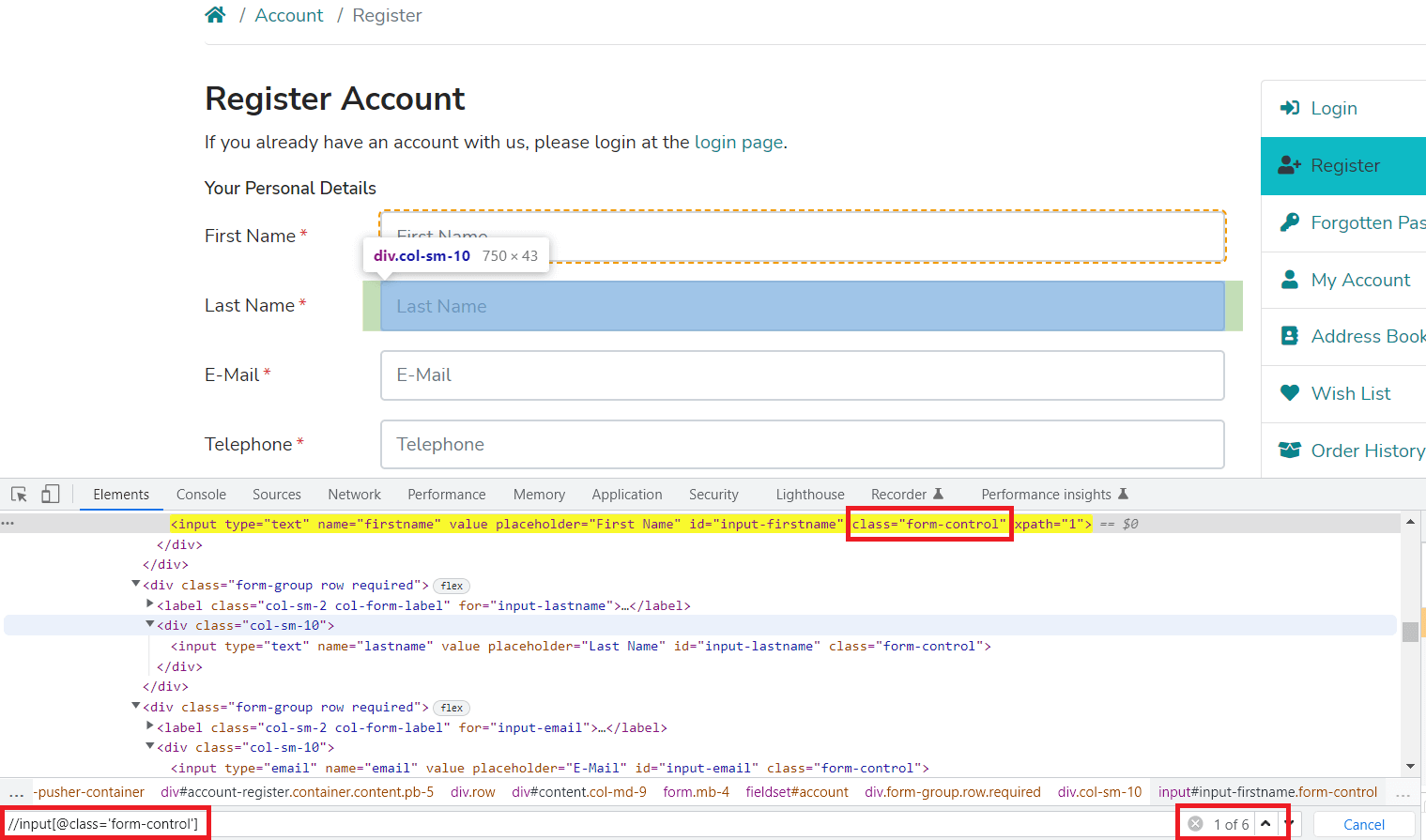
Task: Click the home breadcrumb icon
Action: pyautogui.click(x=215, y=15)
